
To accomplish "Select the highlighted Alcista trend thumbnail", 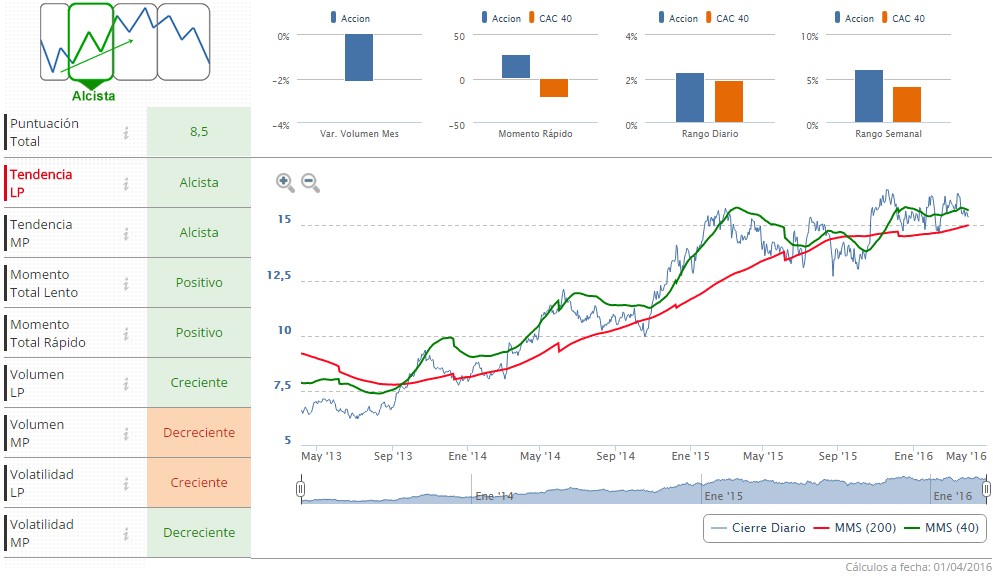I will coord(92,42).
